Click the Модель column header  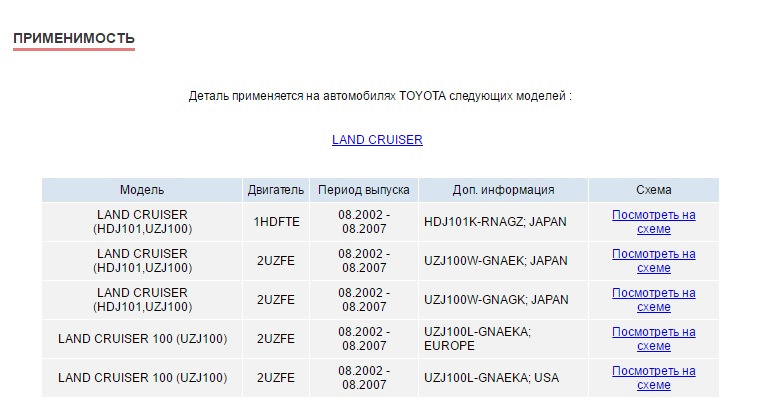(142, 190)
